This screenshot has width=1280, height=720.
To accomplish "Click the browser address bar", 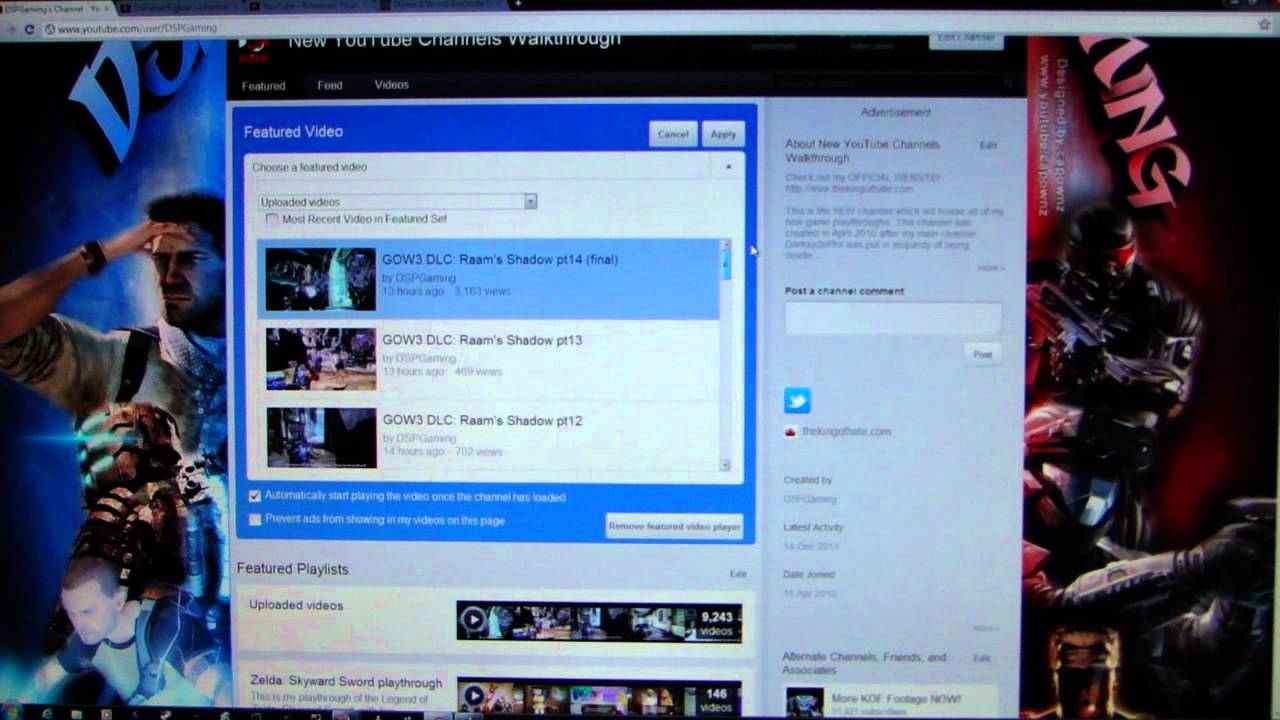I will coord(640,28).
